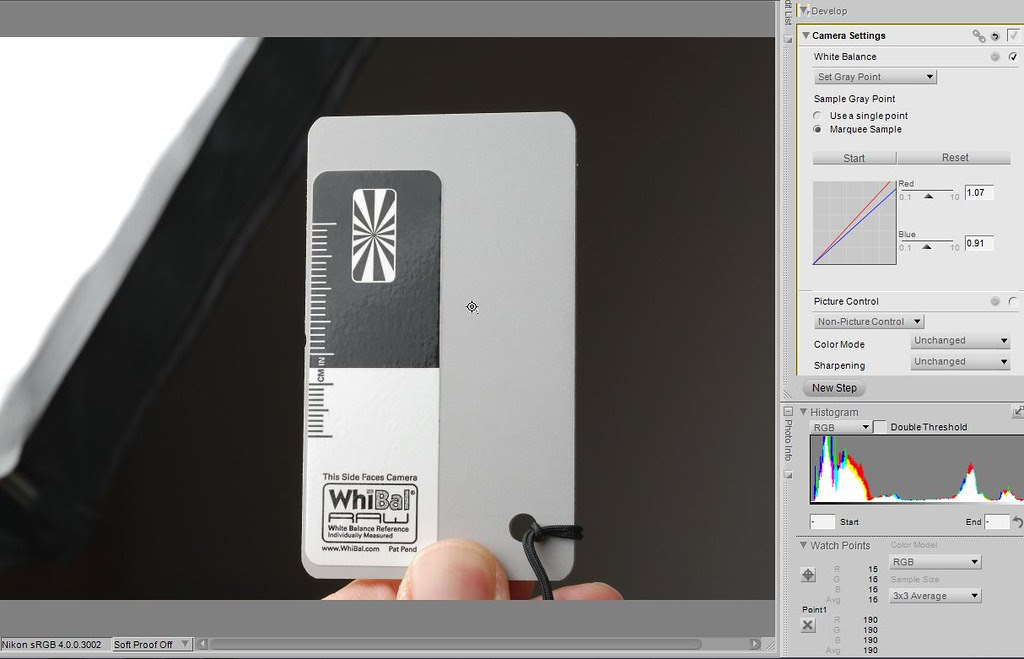Open the Soft Proof Off dropdown
The image size is (1024, 659).
(x=152, y=645)
